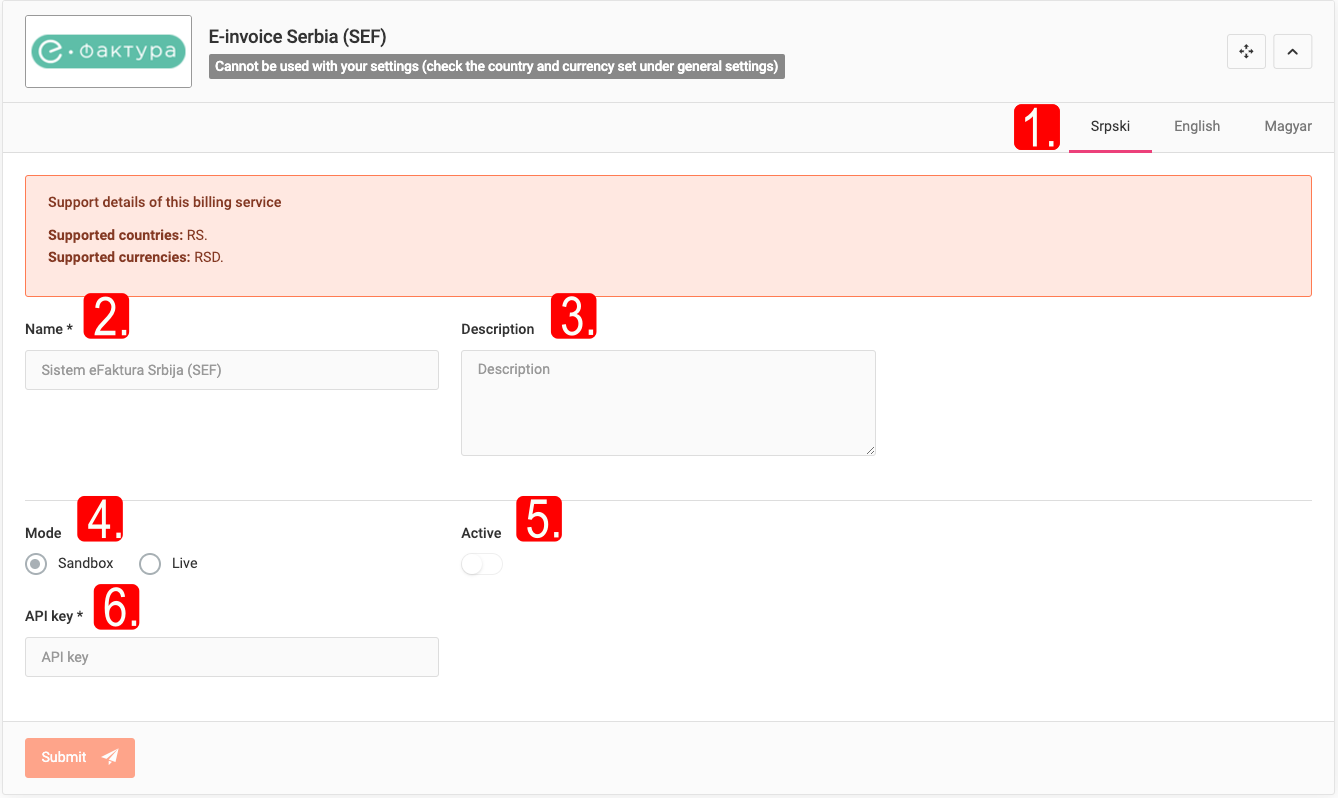
Task: Open the English language tab
Action: click(1197, 127)
